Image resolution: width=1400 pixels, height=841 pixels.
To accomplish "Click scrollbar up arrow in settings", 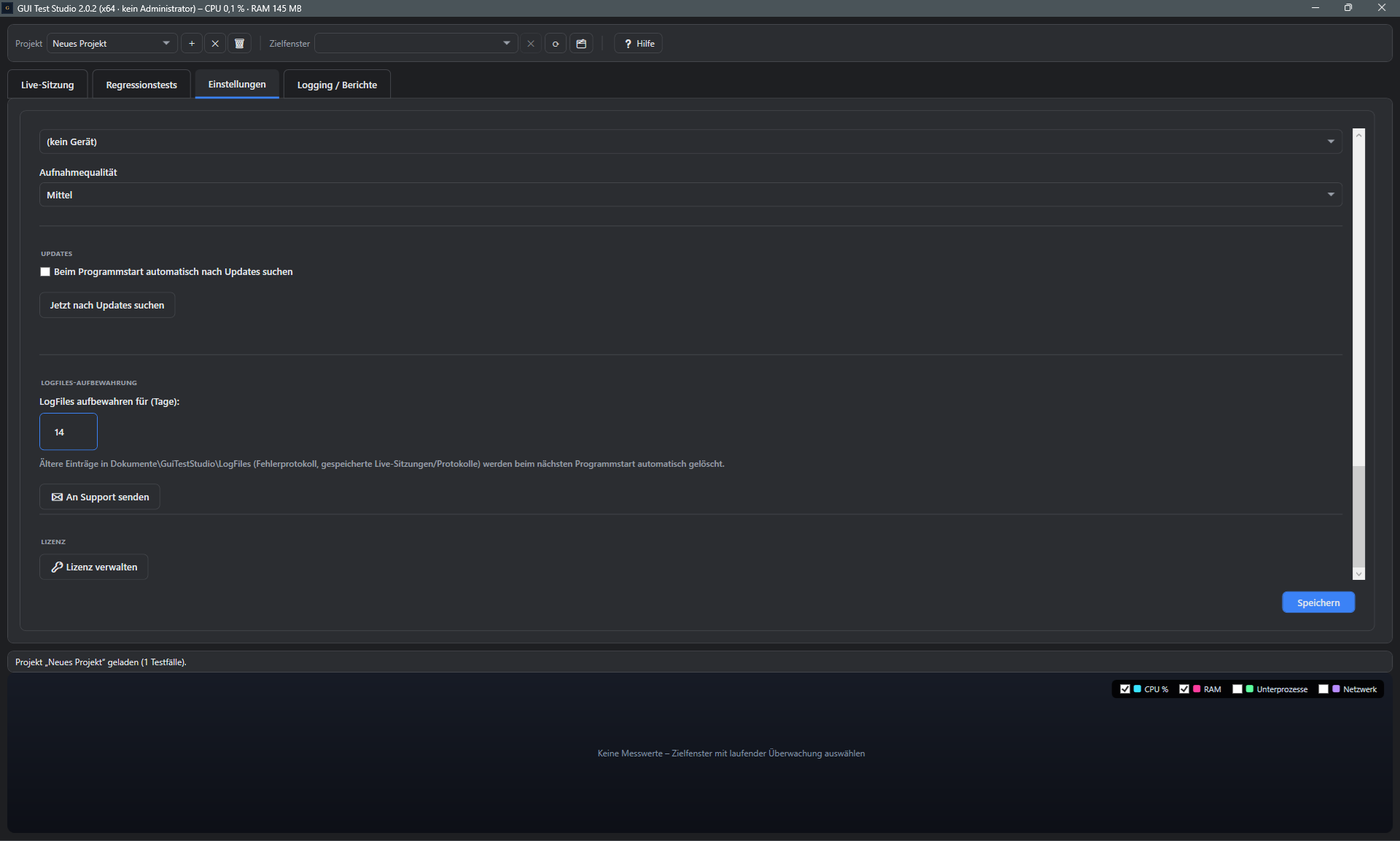I will pyautogui.click(x=1358, y=136).
